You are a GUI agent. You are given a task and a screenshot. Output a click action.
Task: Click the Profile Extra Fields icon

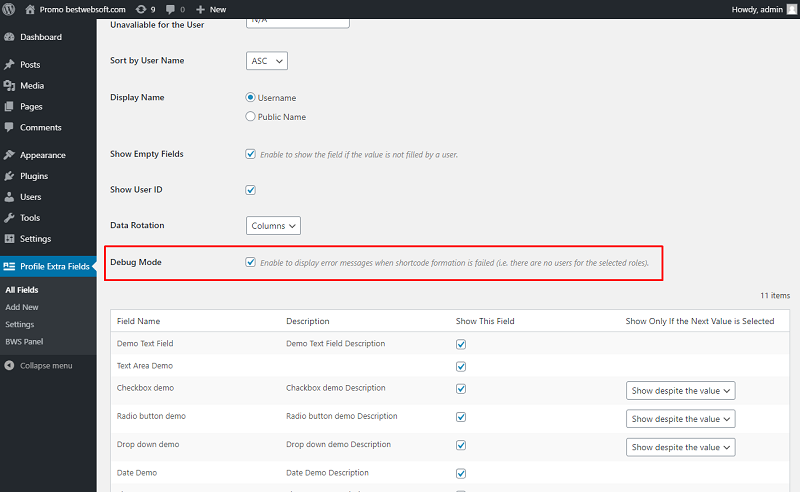coord(9,266)
